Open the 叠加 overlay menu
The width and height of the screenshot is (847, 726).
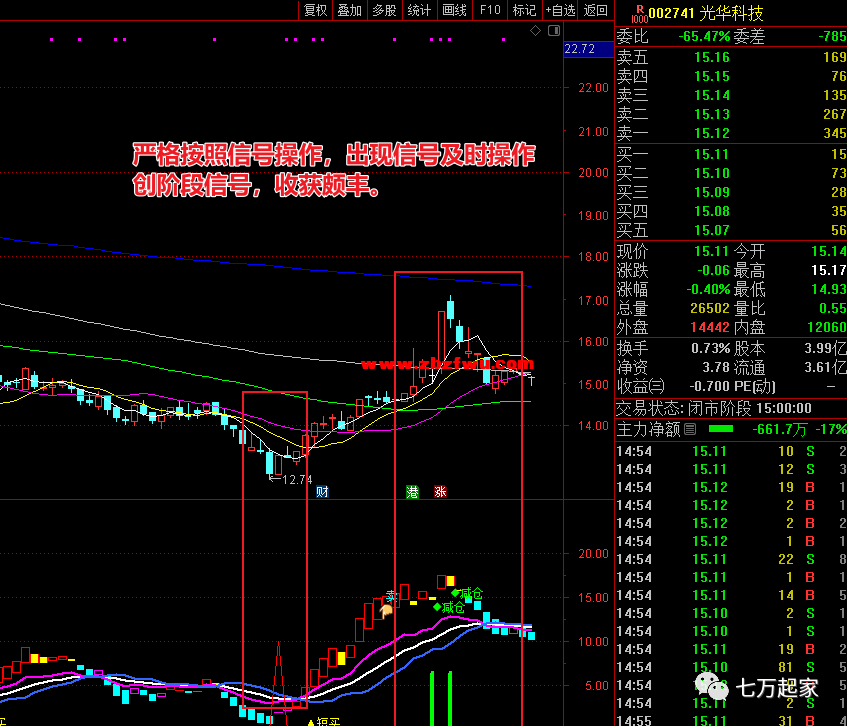pyautogui.click(x=349, y=10)
